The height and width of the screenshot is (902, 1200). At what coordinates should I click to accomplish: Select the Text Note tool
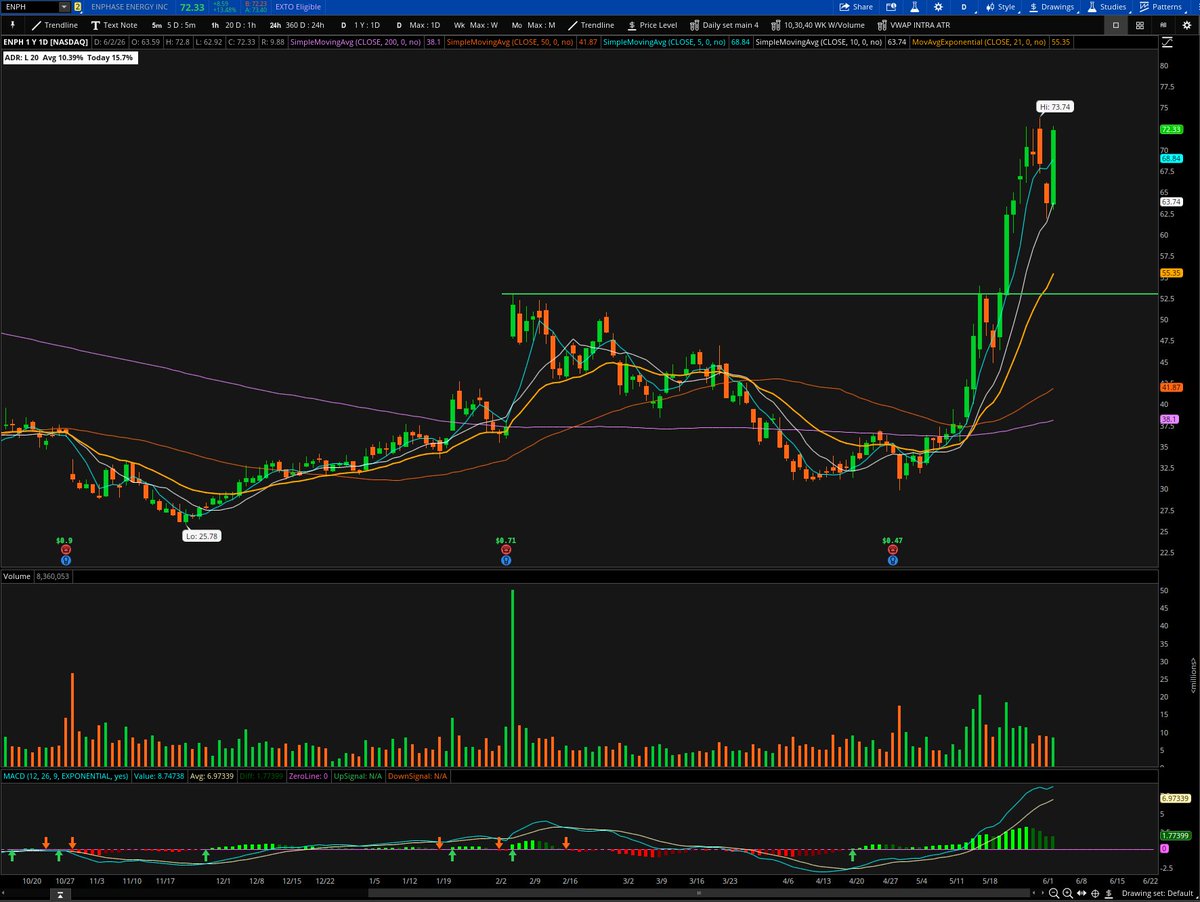coord(114,24)
